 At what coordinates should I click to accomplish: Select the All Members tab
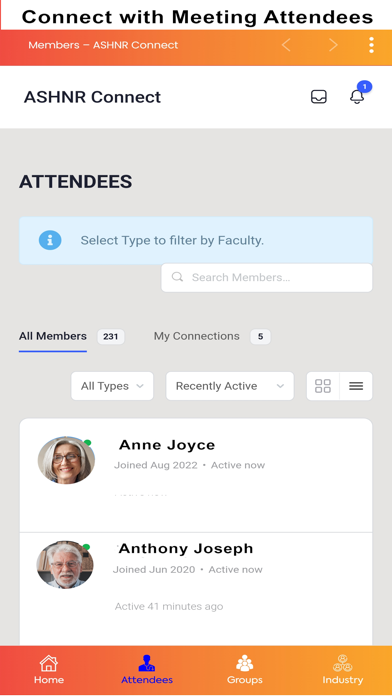[53, 336]
